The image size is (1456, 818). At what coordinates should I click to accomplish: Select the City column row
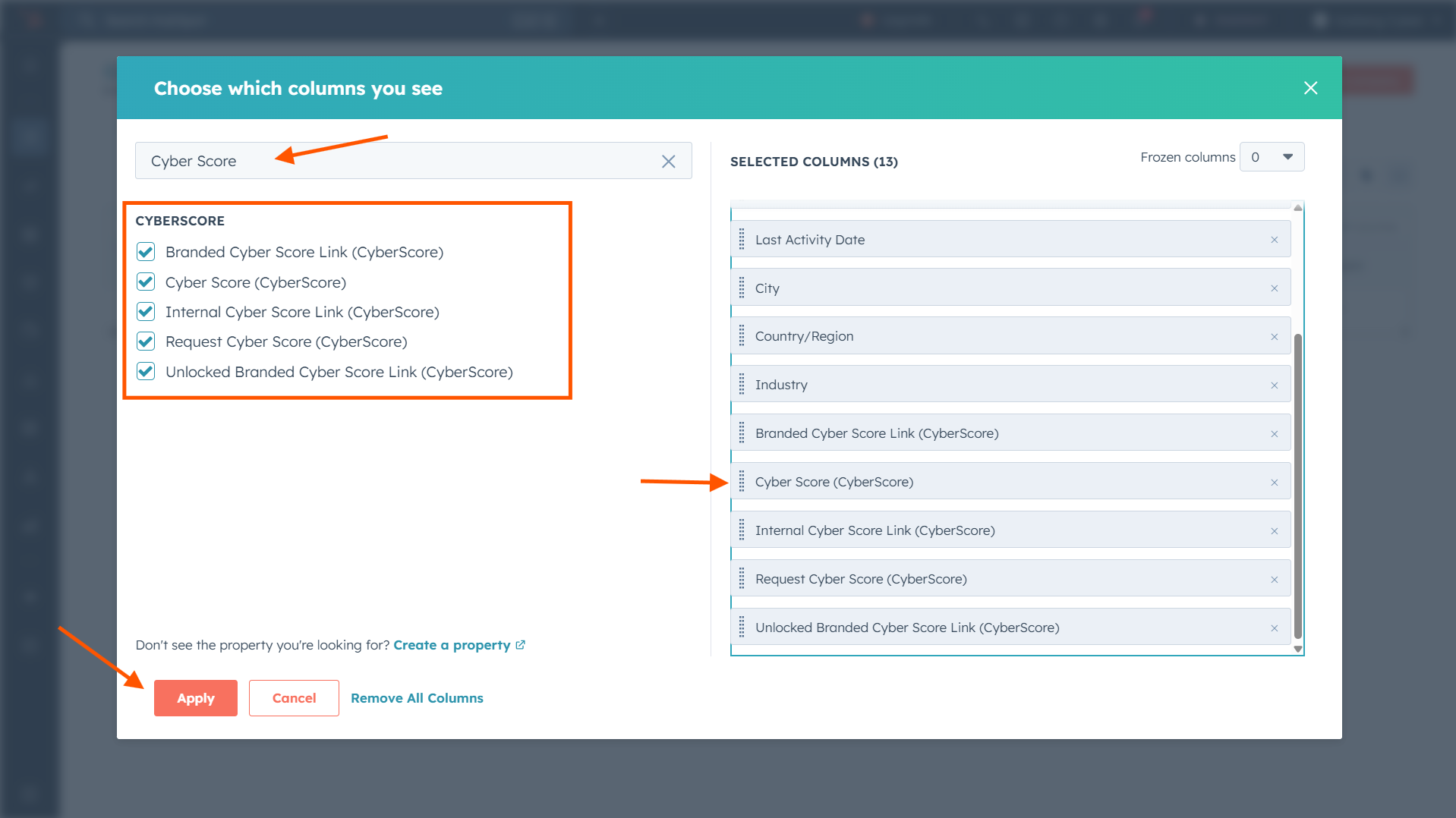click(1011, 288)
